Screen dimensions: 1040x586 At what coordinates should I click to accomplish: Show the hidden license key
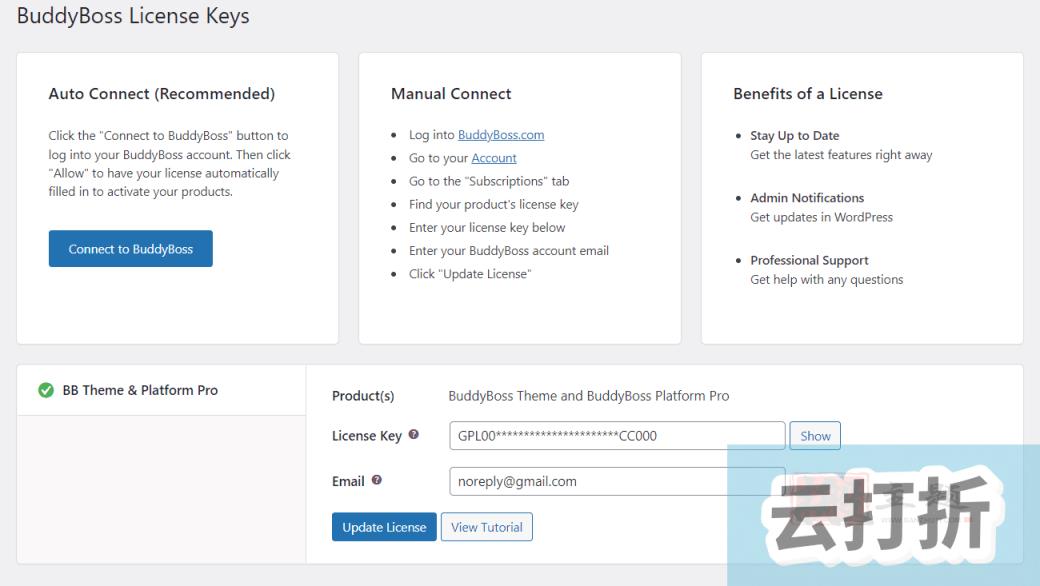coord(814,436)
